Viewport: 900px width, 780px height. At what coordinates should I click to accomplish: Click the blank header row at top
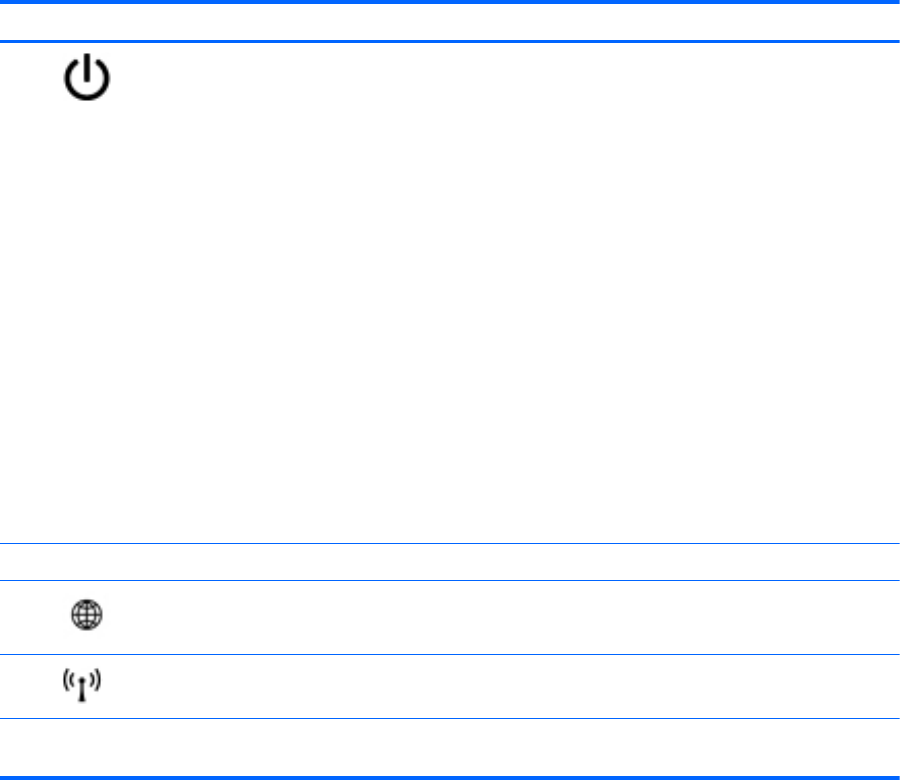tap(450, 22)
